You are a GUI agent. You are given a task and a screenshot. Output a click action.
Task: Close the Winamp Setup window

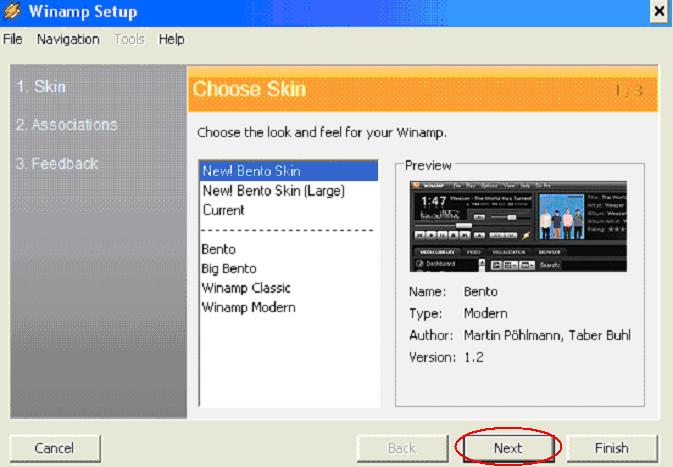pyautogui.click(x=659, y=12)
